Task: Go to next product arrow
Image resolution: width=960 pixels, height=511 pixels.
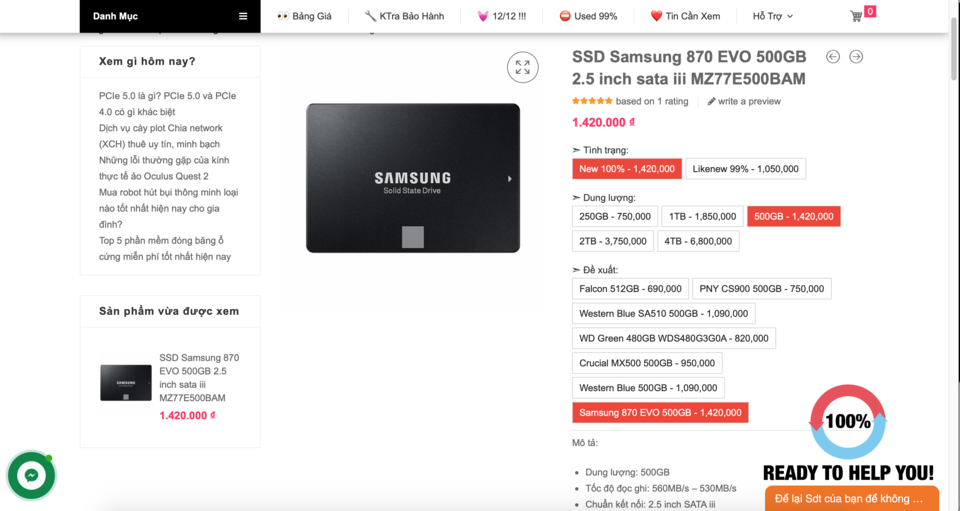Action: pyautogui.click(x=856, y=57)
